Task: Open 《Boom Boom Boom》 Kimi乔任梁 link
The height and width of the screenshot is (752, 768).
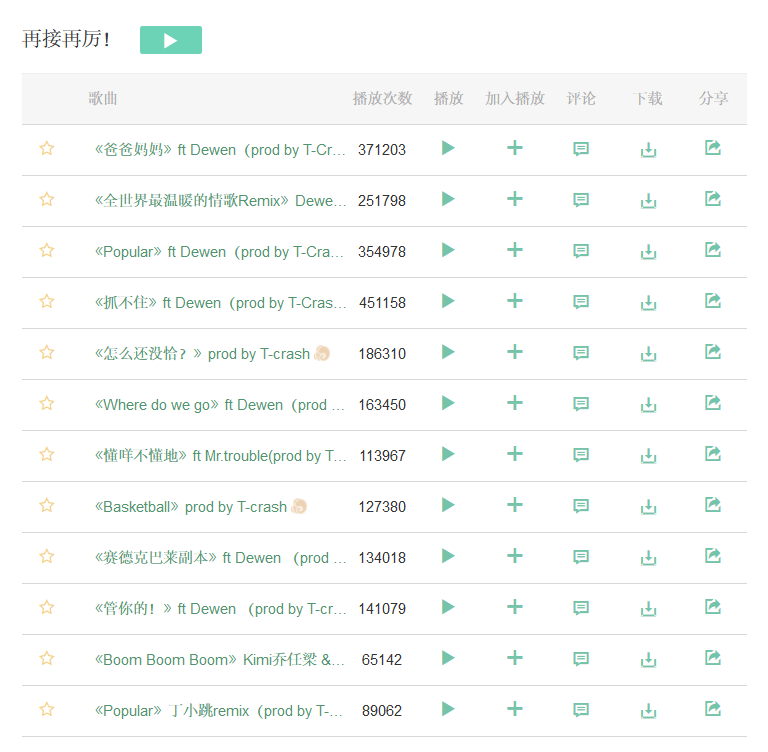Action: pos(219,659)
